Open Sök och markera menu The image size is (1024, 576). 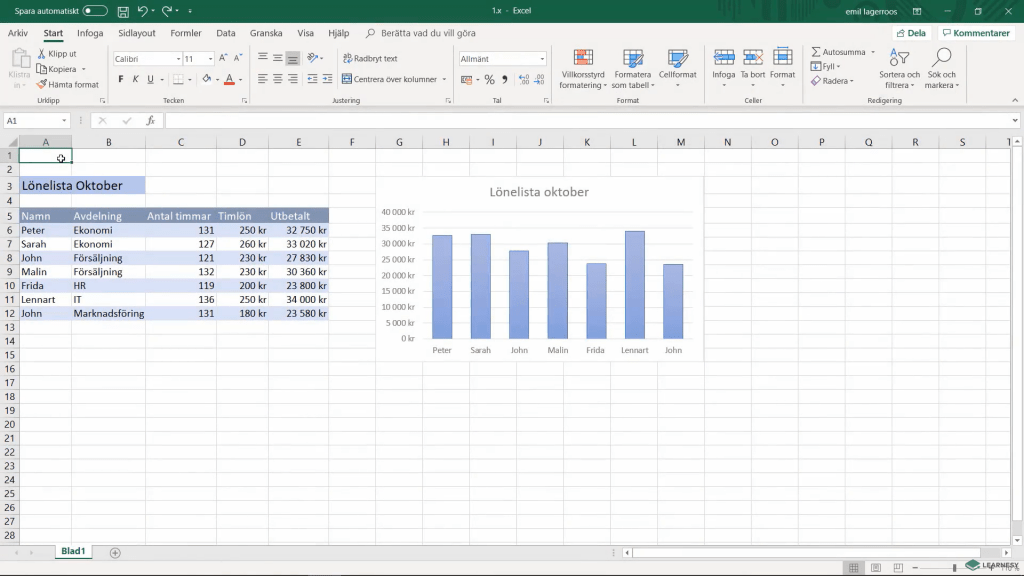coord(941,69)
